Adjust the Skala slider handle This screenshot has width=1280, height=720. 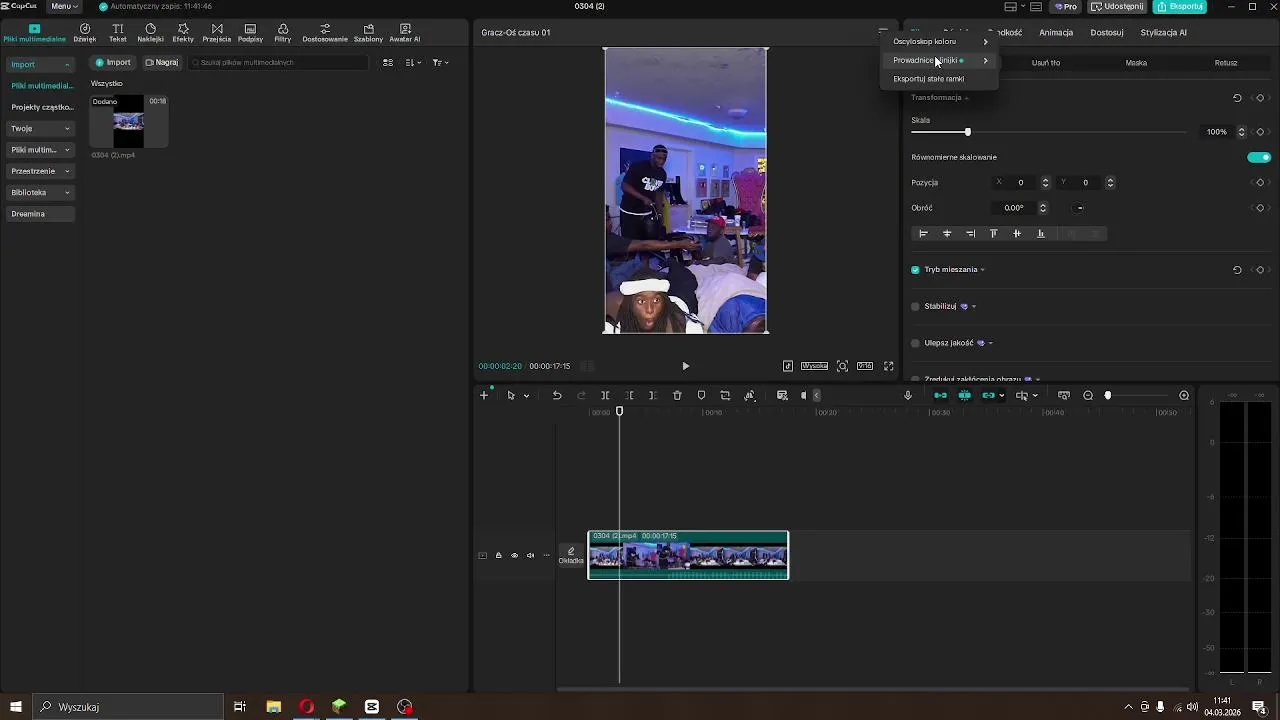(967, 132)
